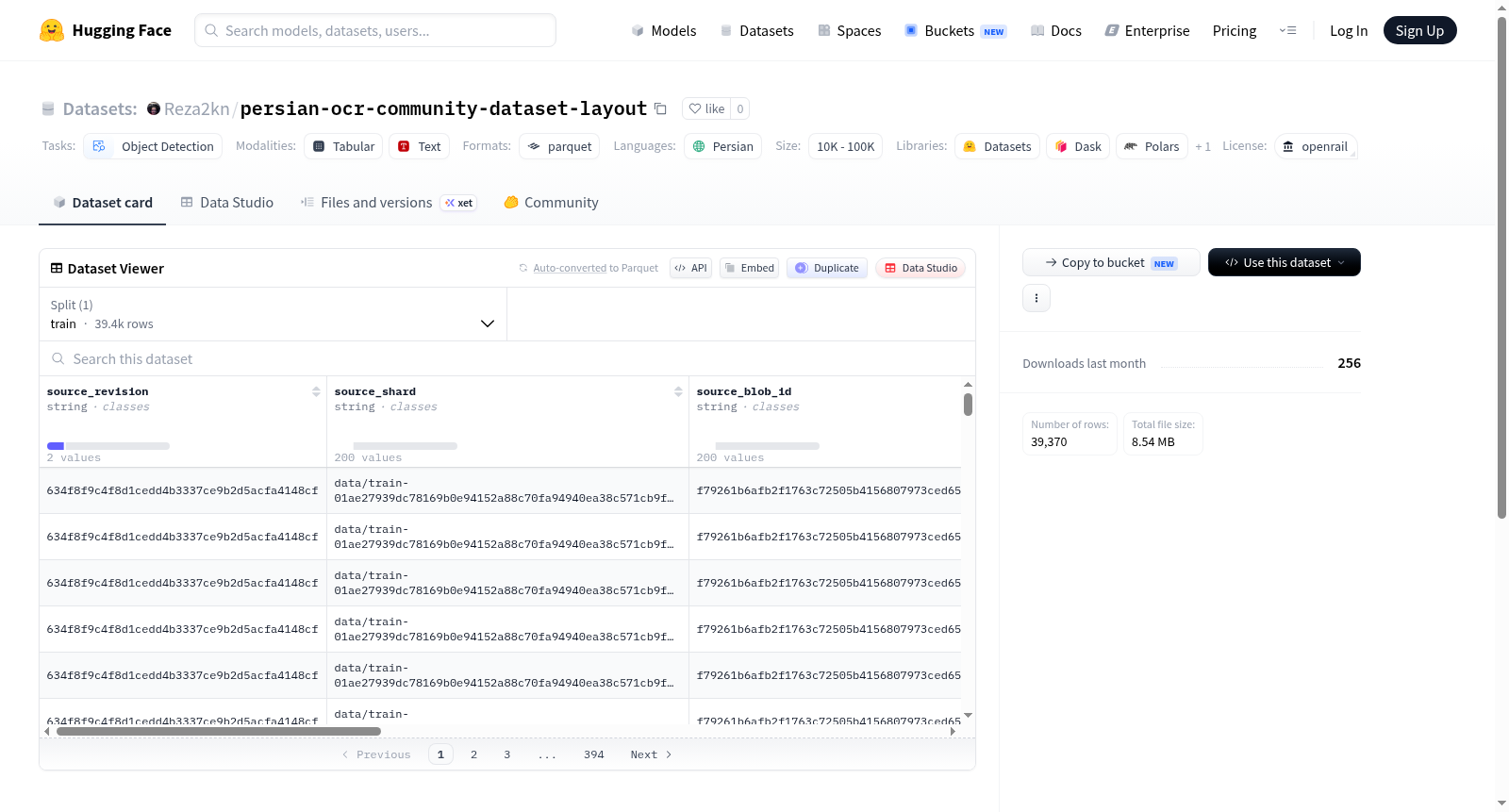Select the Polars library tag
The image size is (1509, 812).
click(x=1152, y=146)
